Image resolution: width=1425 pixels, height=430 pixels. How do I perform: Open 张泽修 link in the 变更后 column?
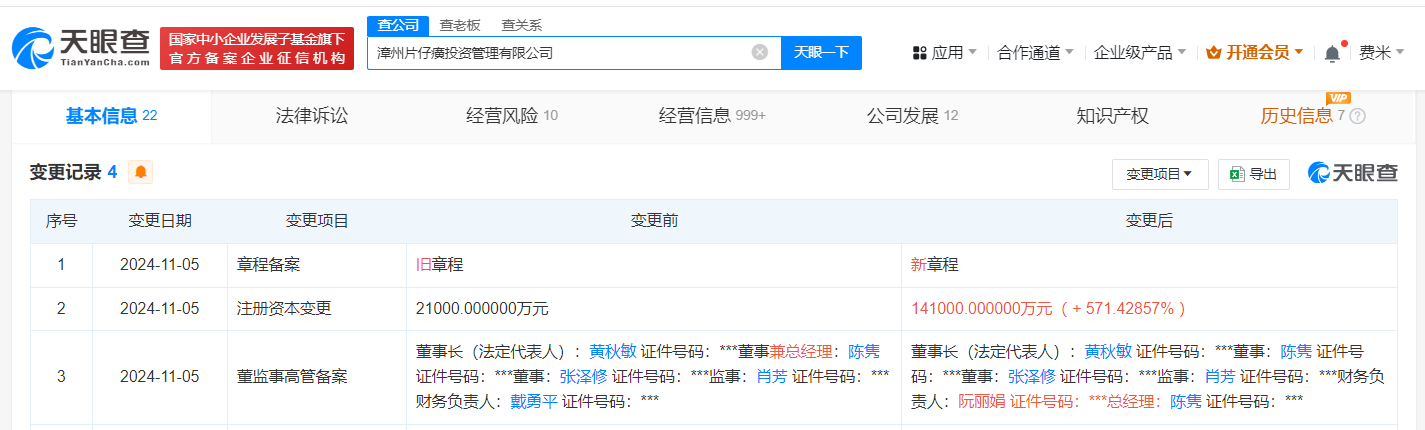coord(1032,377)
